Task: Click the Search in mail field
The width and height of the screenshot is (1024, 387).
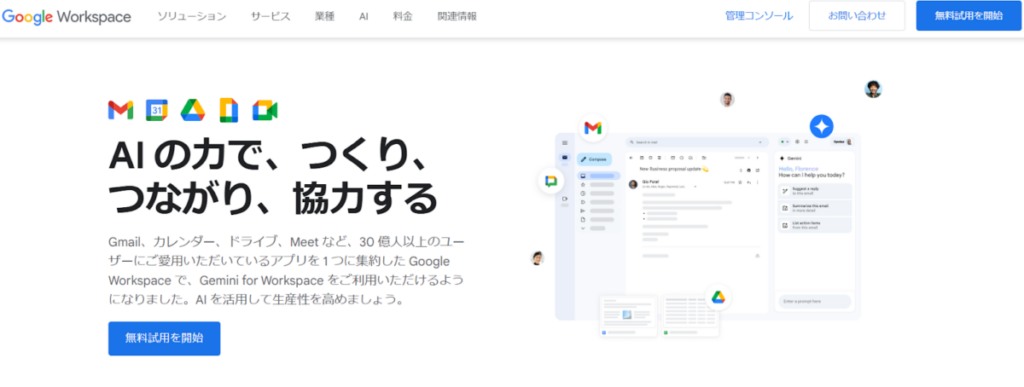Action: tap(696, 142)
